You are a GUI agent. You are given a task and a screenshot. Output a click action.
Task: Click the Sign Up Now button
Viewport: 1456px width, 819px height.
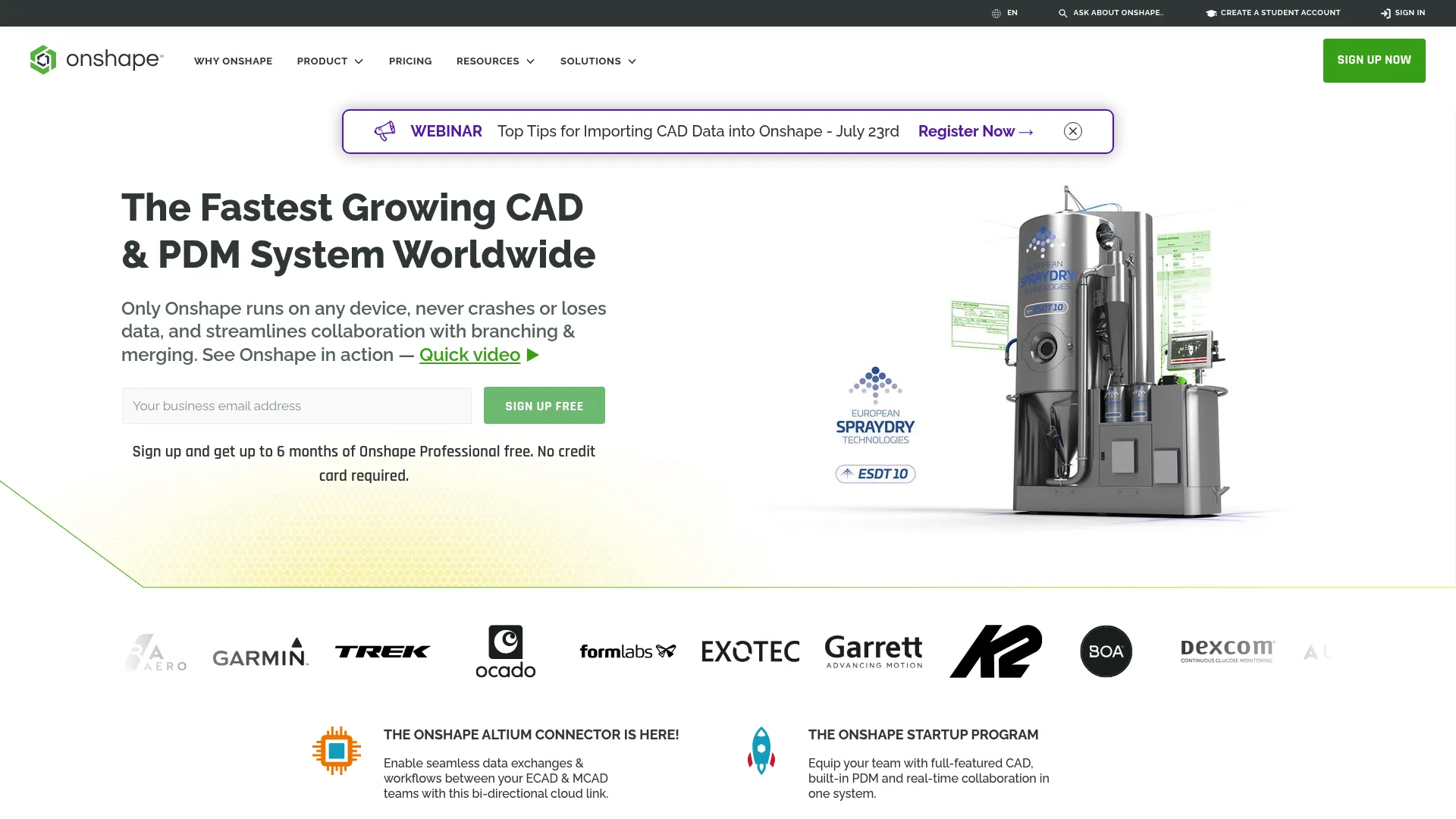click(x=1374, y=60)
